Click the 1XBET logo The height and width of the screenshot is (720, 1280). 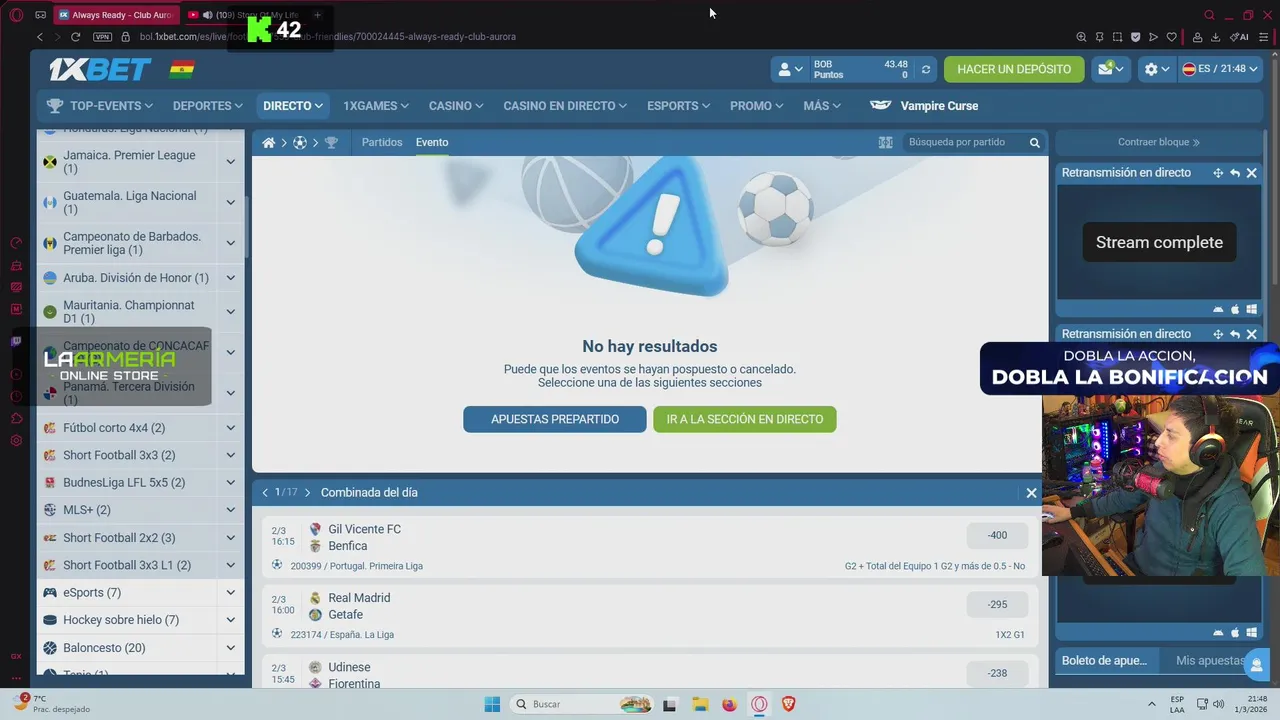coord(100,69)
